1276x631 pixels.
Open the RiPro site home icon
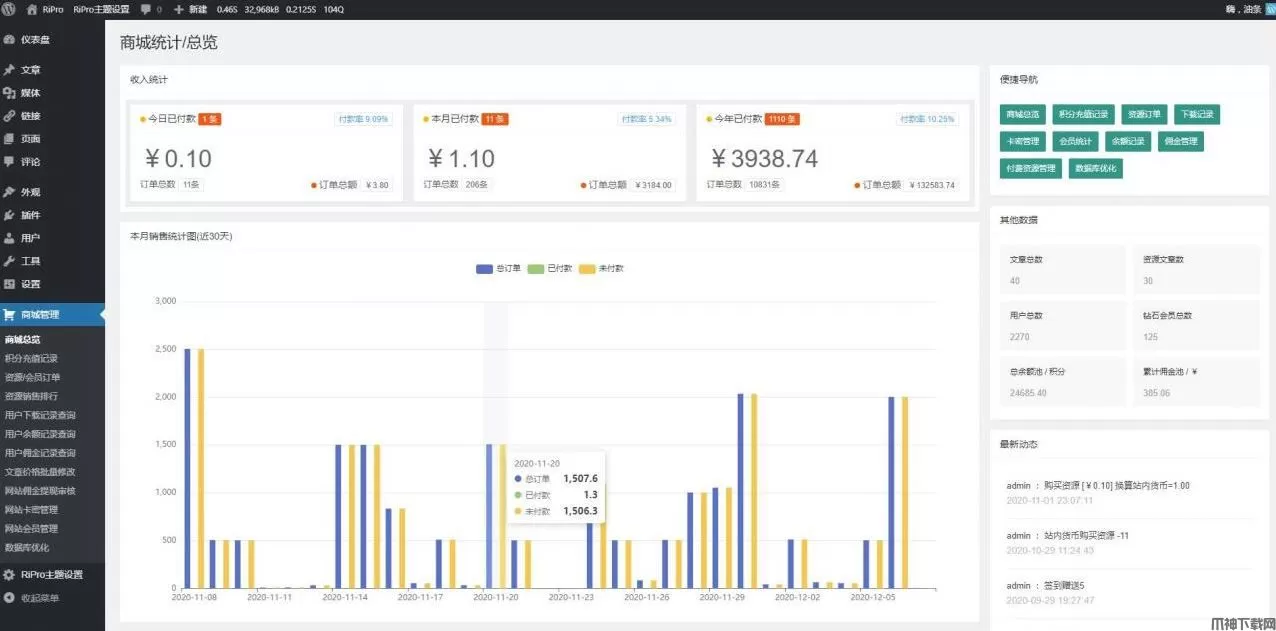(x=32, y=9)
